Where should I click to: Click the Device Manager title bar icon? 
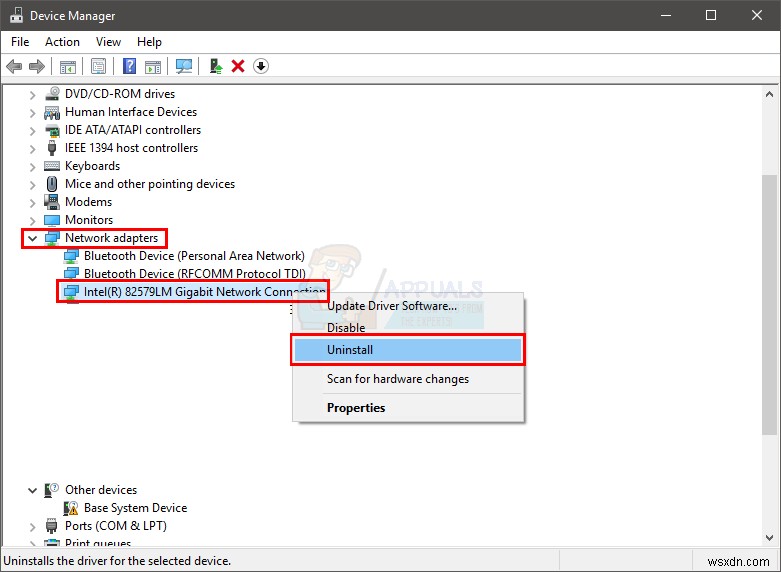[16, 15]
